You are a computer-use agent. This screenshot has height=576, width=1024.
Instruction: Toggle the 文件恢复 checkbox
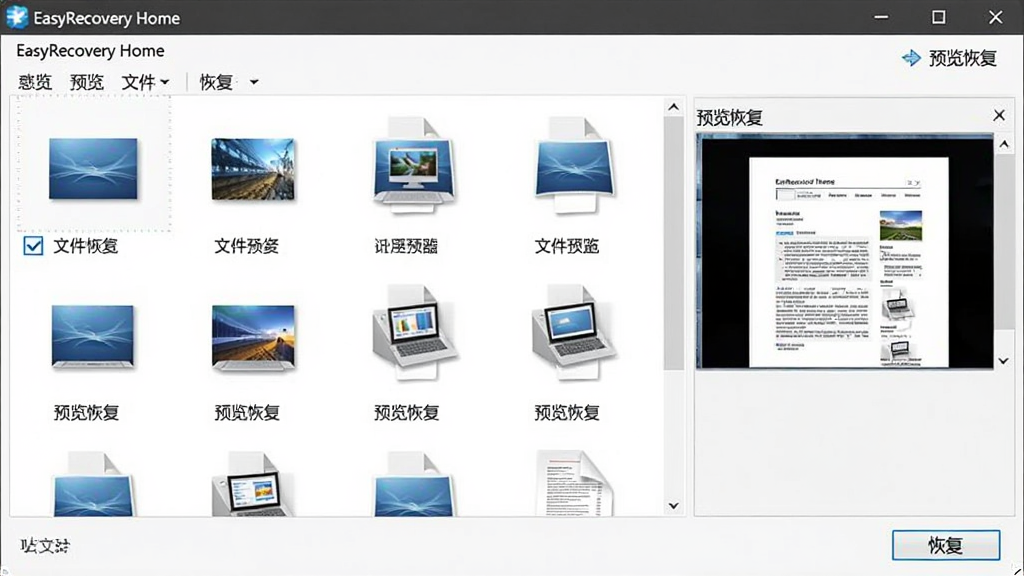coord(33,246)
